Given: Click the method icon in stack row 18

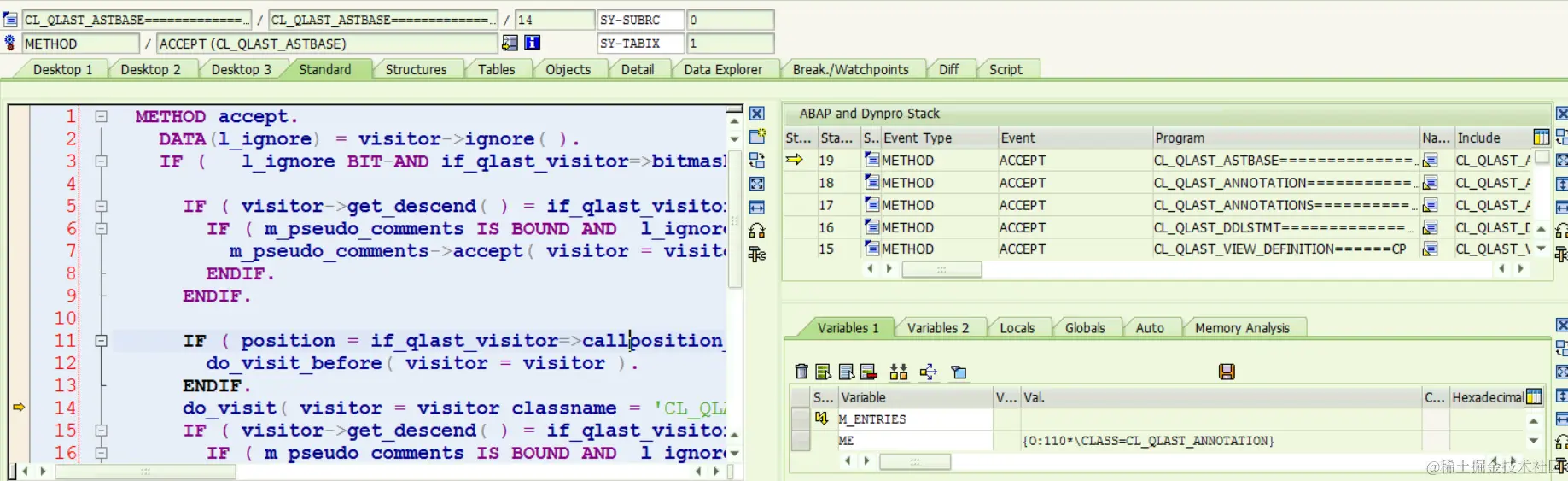Looking at the screenshot, I should pyautogui.click(x=872, y=182).
